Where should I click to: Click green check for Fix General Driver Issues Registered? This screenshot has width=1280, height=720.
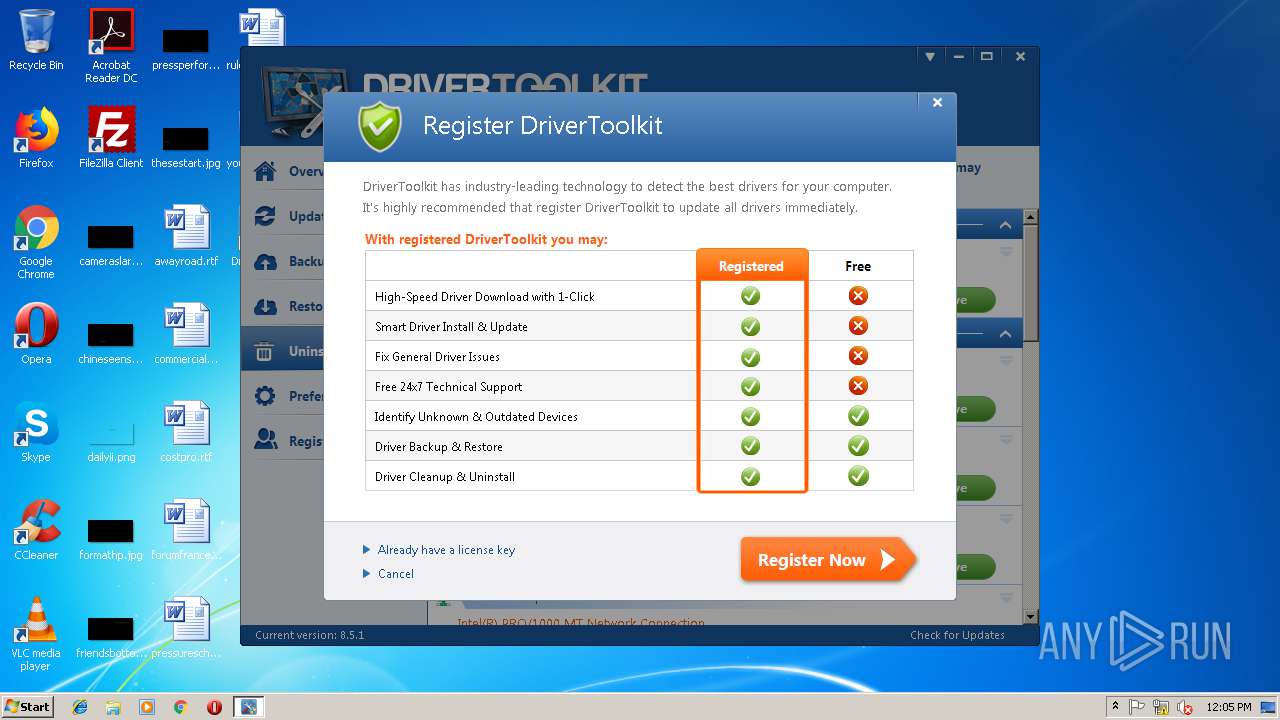750,356
